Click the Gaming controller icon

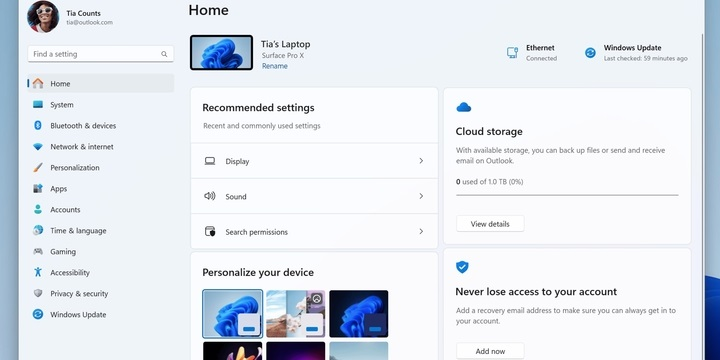tap(38, 252)
